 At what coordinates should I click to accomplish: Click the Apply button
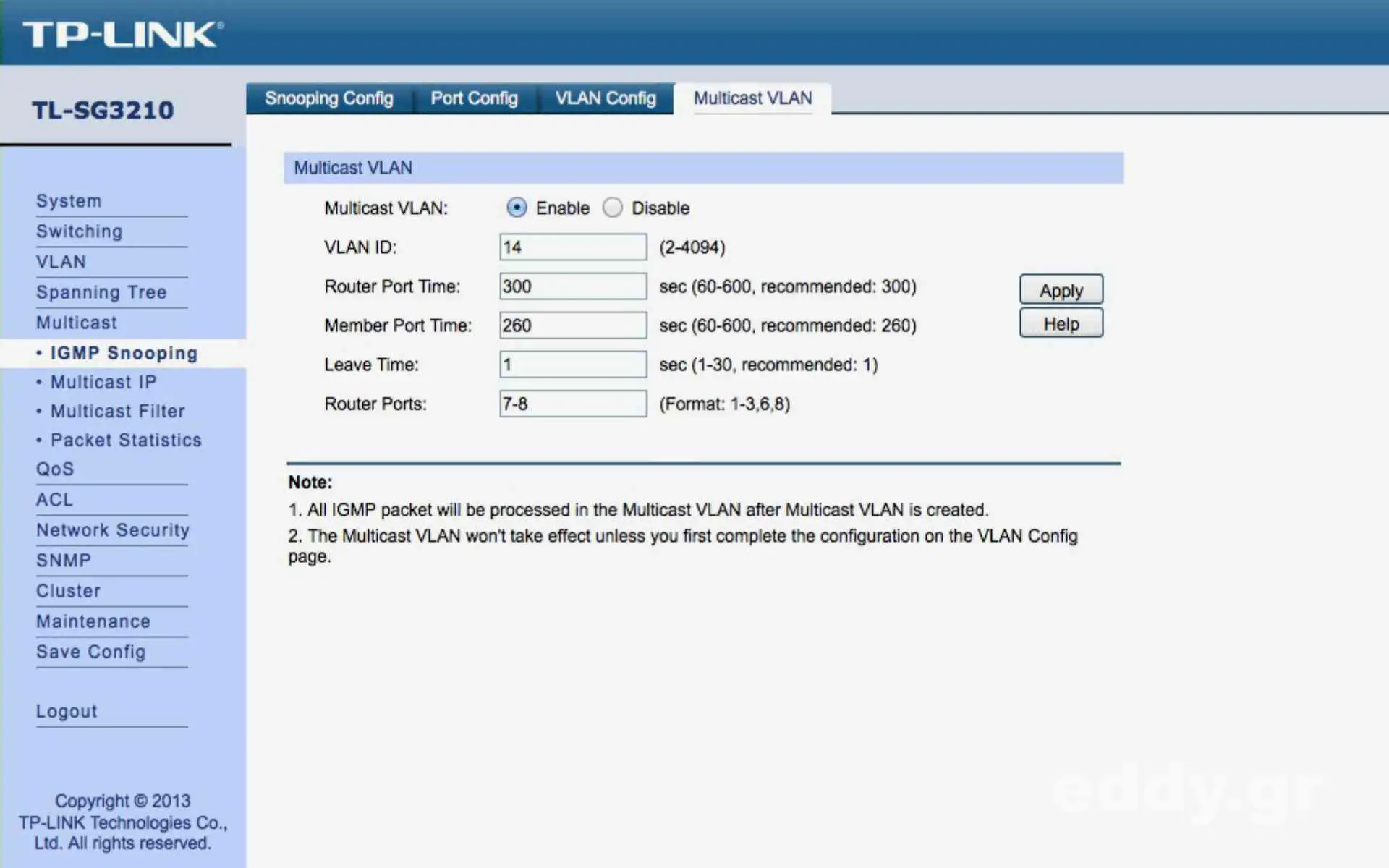click(x=1061, y=290)
